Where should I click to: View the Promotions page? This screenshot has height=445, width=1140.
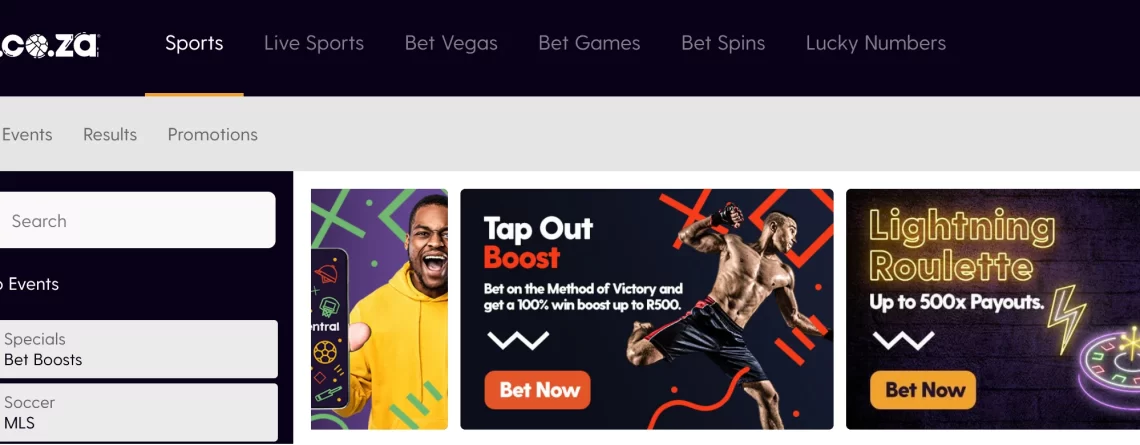(x=212, y=135)
